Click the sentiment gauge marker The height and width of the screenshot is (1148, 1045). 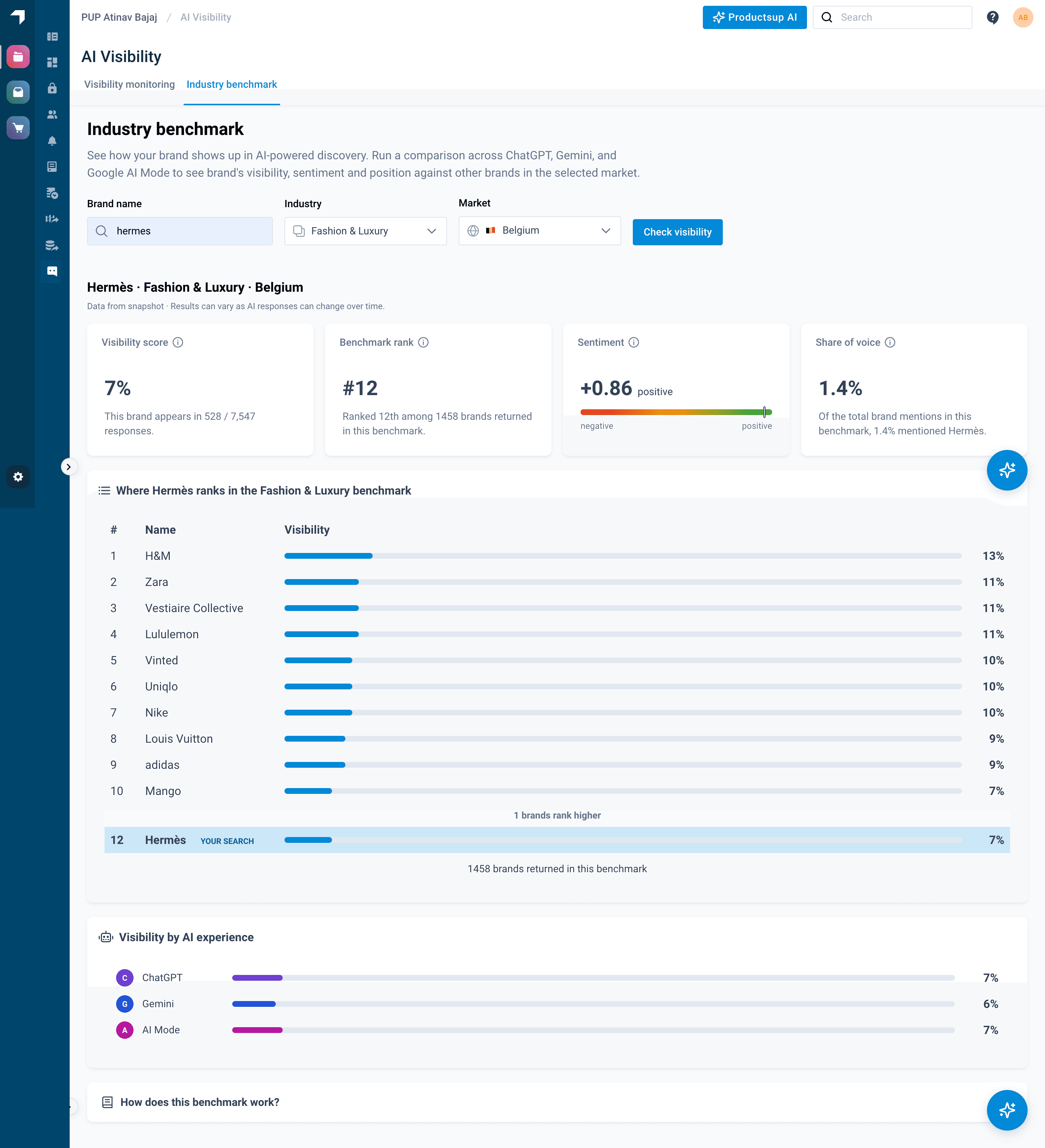(x=764, y=412)
